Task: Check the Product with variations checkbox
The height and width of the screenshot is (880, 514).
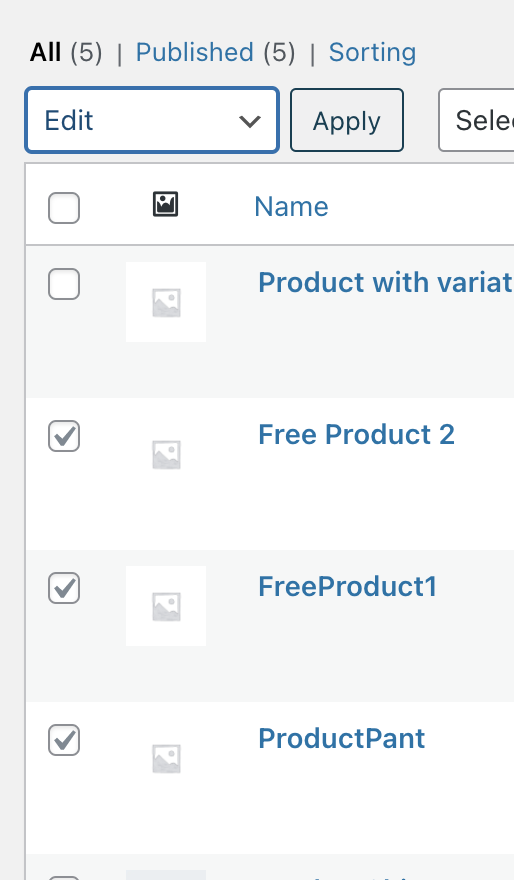Action: 64,284
